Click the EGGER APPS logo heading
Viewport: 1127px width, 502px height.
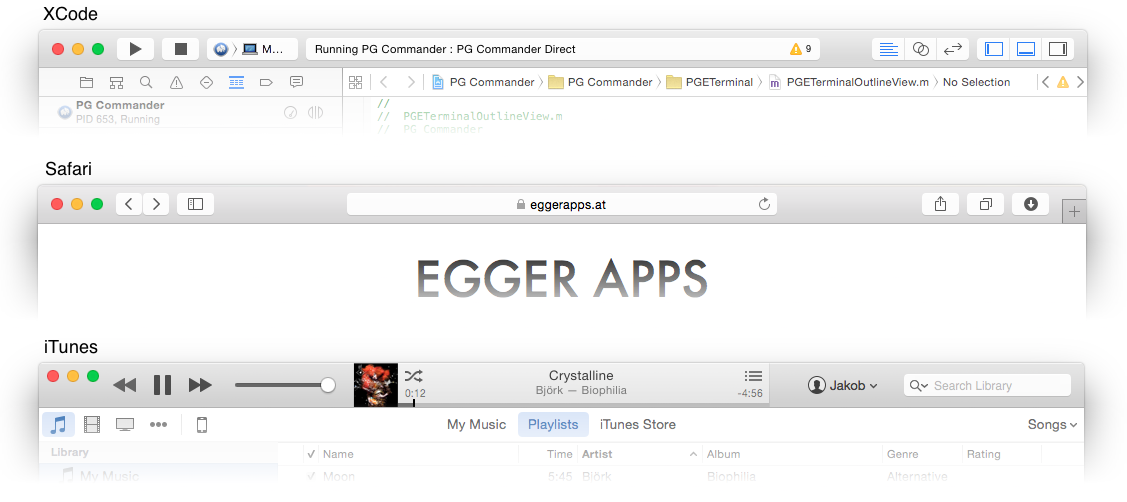pos(562,278)
